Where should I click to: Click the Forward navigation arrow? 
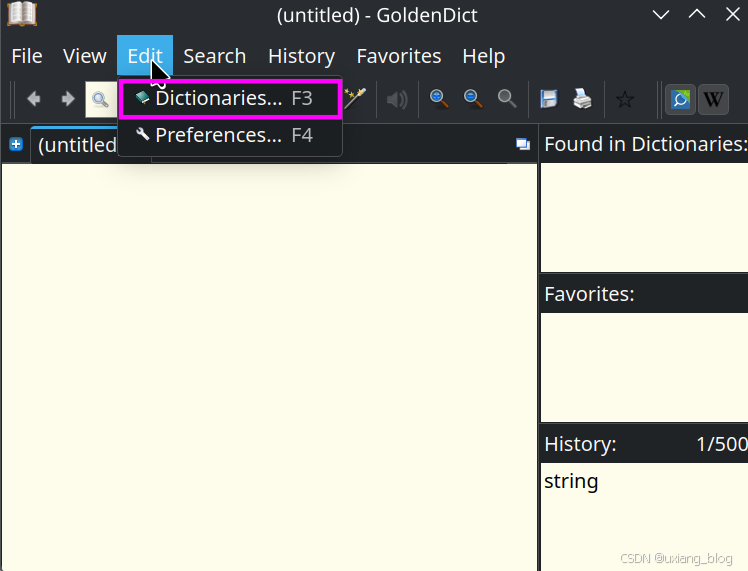[x=68, y=99]
